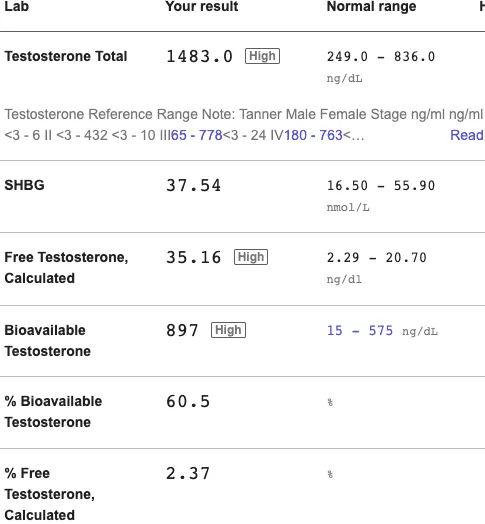Open the 180 - 763 range link
The image size is (485, 524).
coord(314,135)
